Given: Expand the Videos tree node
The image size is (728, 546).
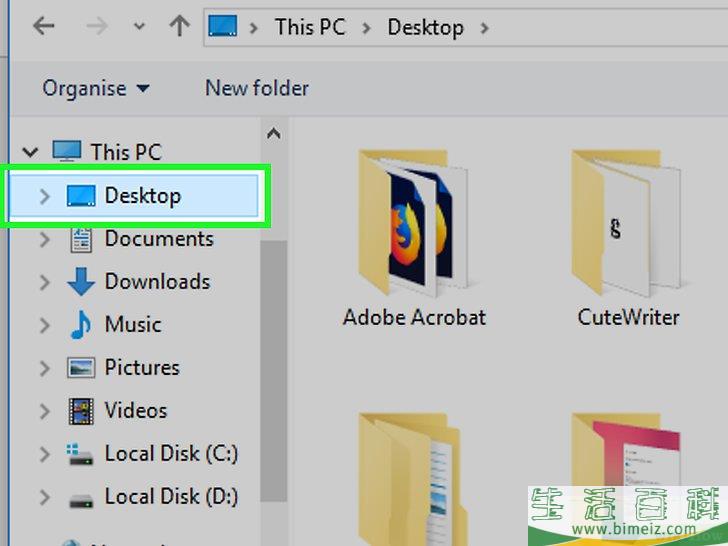Looking at the screenshot, I should [45, 411].
